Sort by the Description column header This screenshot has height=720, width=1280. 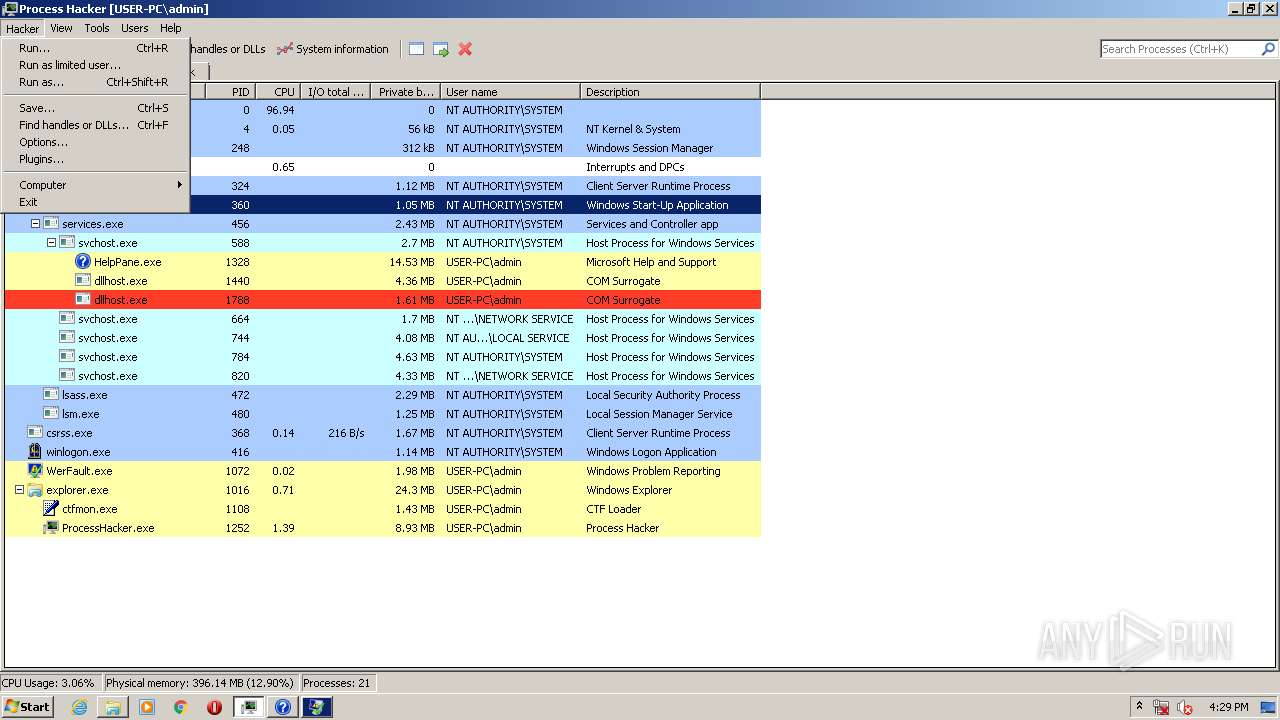pyautogui.click(x=670, y=92)
